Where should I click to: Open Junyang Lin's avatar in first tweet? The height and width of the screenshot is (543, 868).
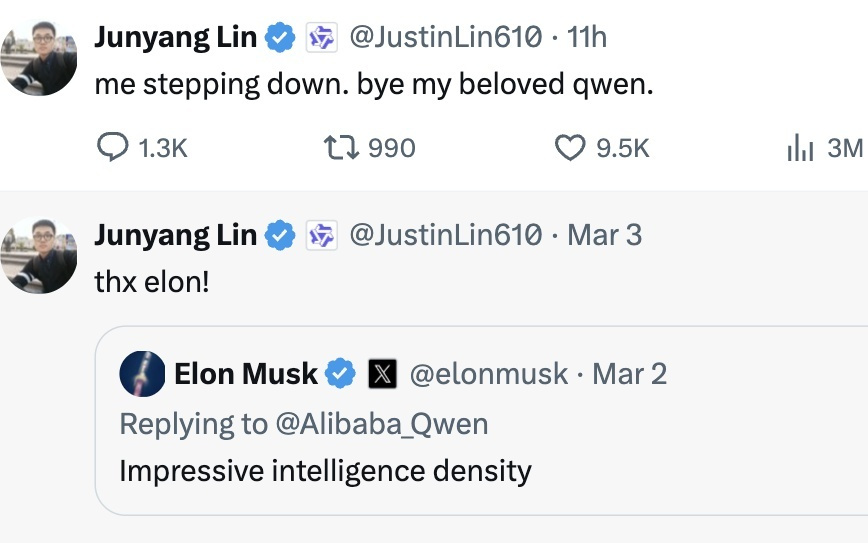[x=39, y=58]
